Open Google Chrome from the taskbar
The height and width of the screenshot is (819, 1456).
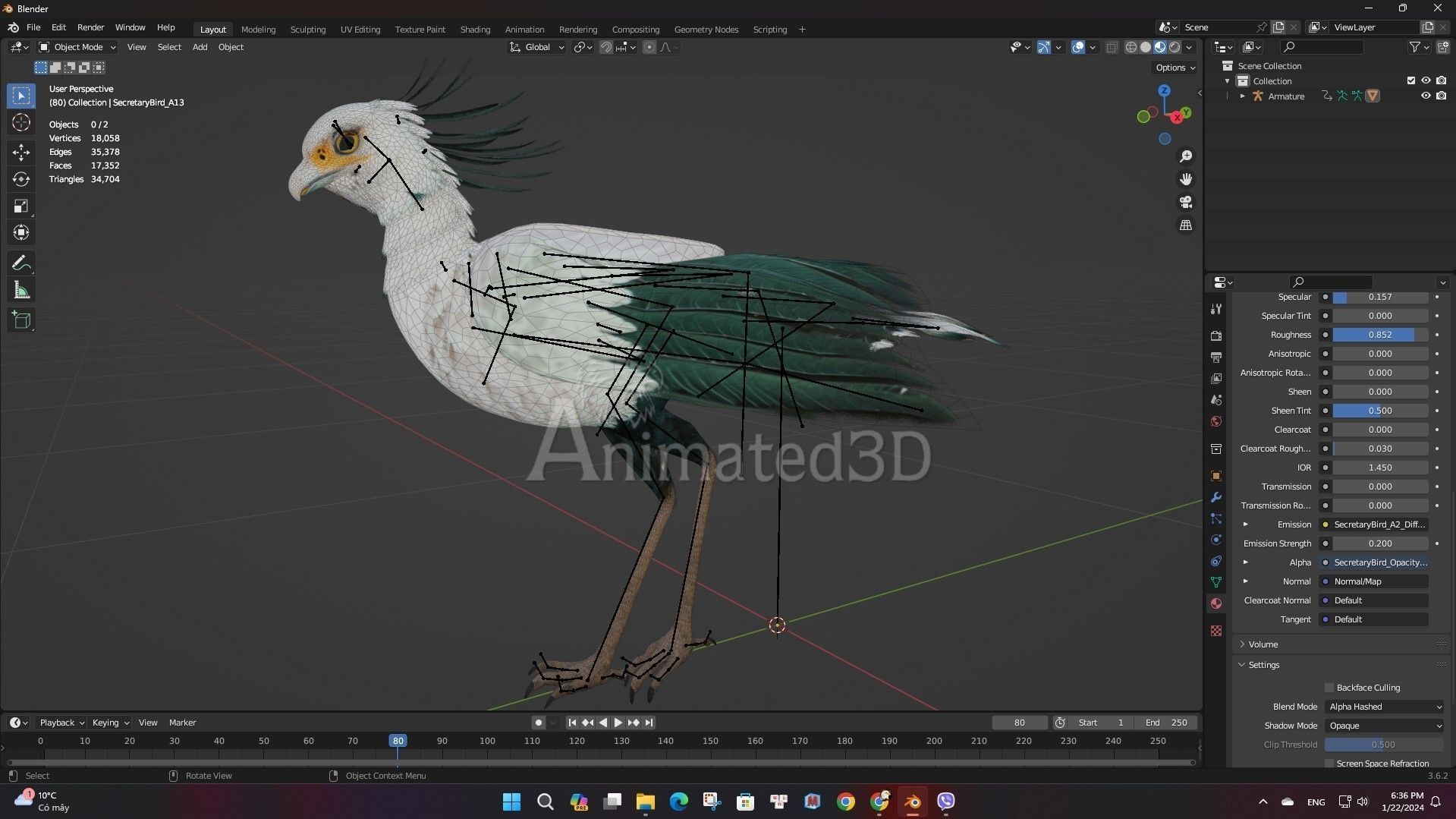(846, 802)
